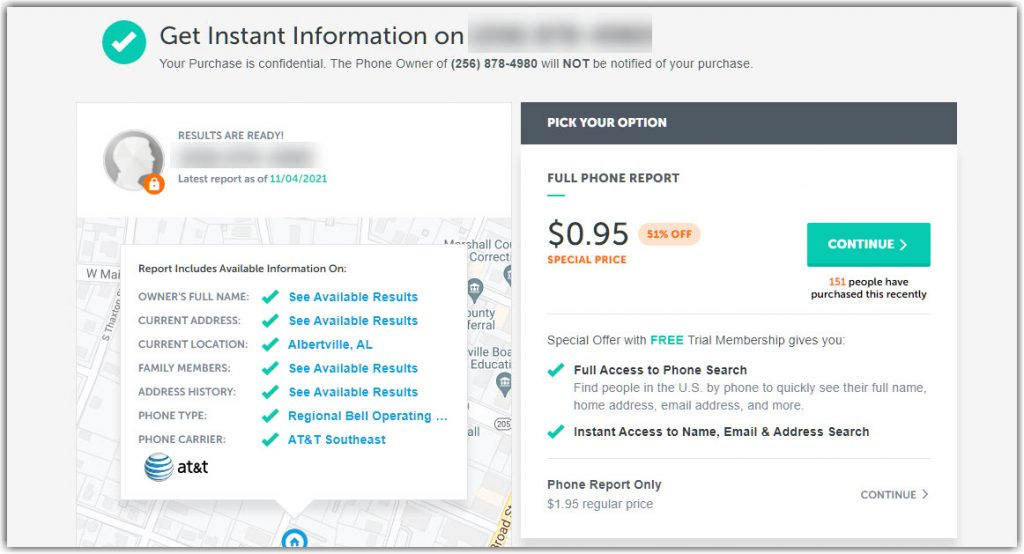This screenshot has height=554, width=1024.
Task: Click Regional Bell Operating phone type link
Action: 367,416
